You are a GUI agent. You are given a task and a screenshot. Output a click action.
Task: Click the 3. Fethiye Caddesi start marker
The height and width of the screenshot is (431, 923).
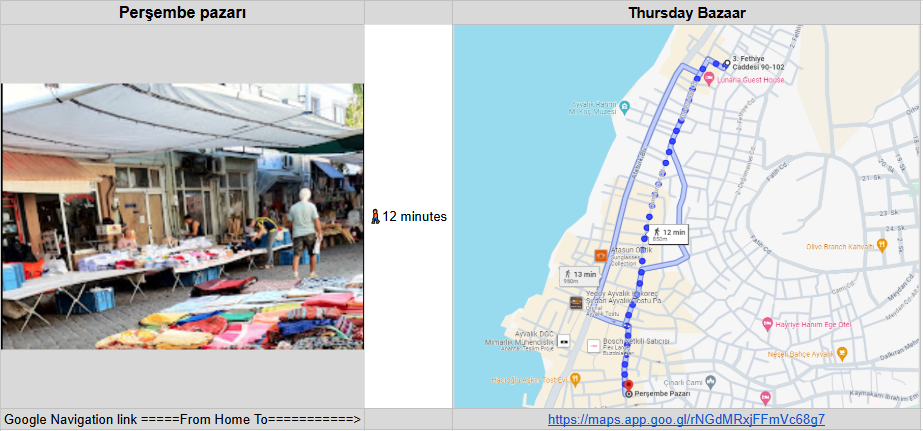(726, 64)
